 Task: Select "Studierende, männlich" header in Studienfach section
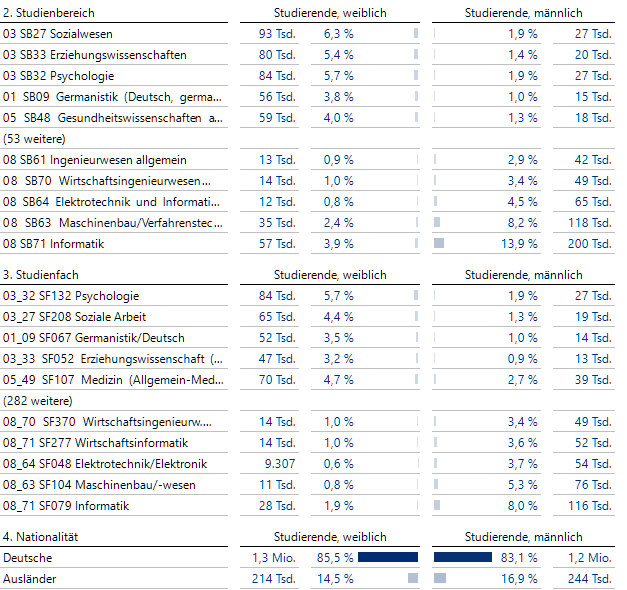coord(523,275)
